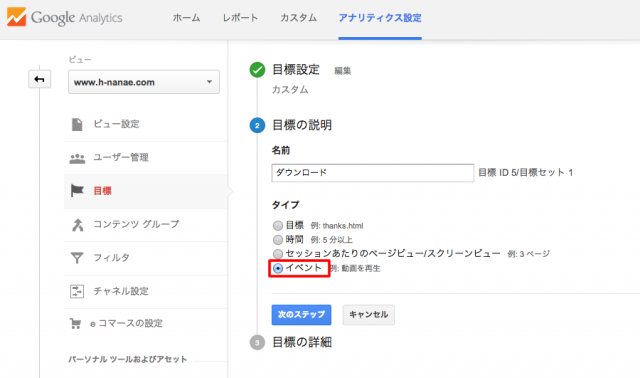Select the 時間 radio button
Viewport: 640px width, 378px height.
click(x=278, y=240)
